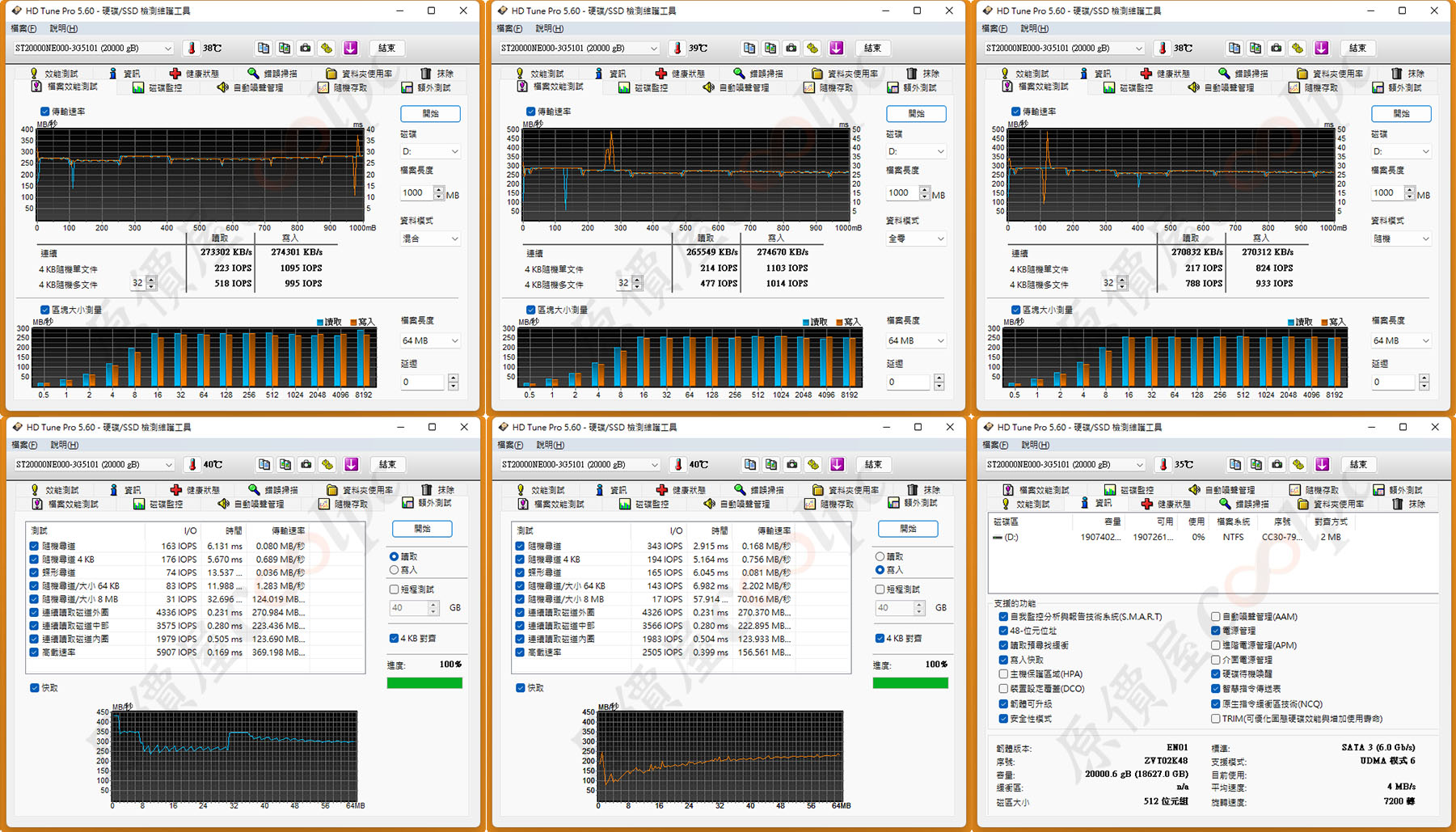The height and width of the screenshot is (832, 1456).
Task: Click the green 100% progress bar in the bottom-left window
Action: (x=424, y=683)
